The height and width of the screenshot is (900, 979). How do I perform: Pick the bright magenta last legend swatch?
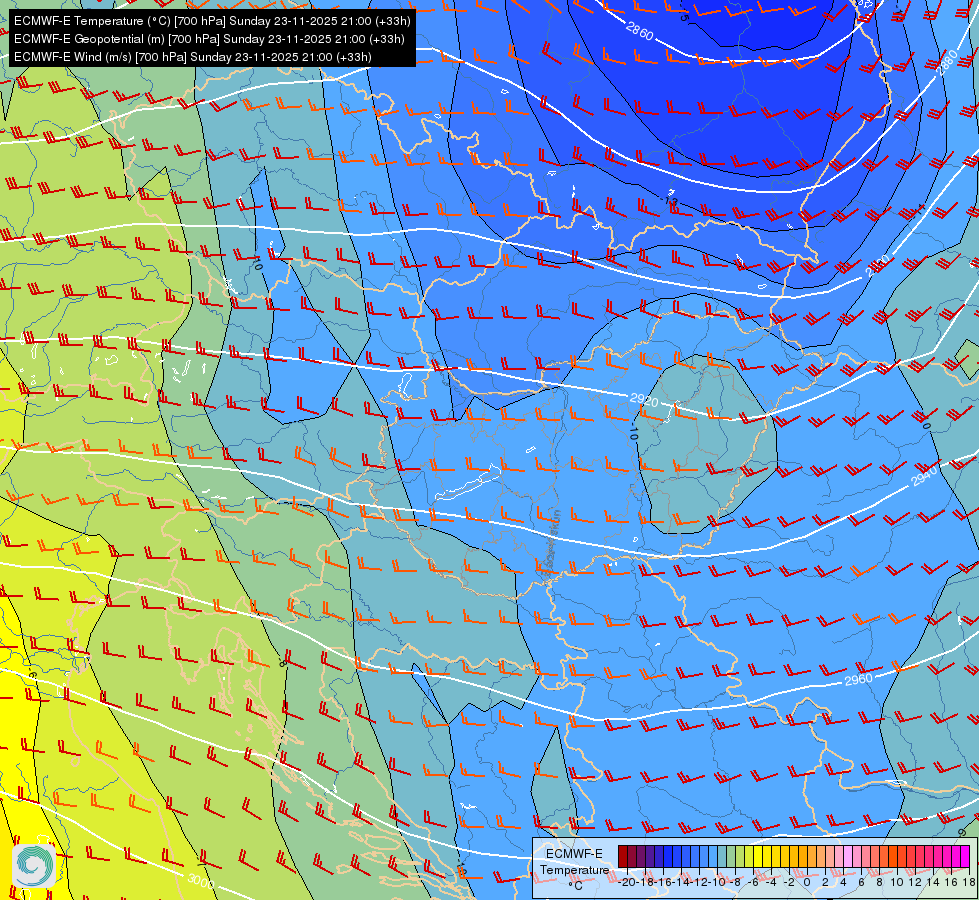click(x=965, y=856)
